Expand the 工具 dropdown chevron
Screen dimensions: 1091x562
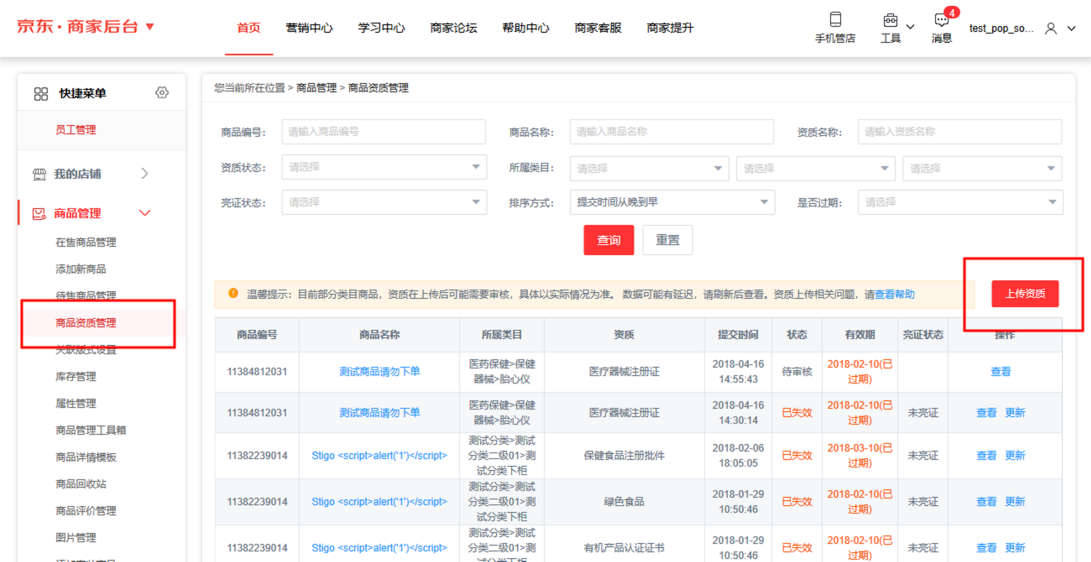tap(910, 27)
